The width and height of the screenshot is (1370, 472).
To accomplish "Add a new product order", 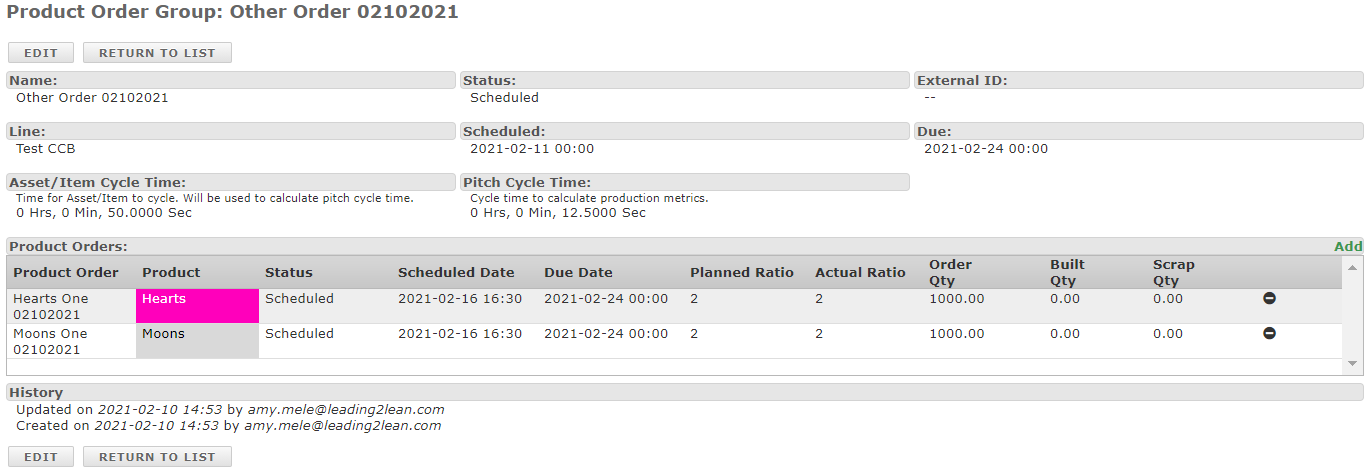I will (1348, 247).
